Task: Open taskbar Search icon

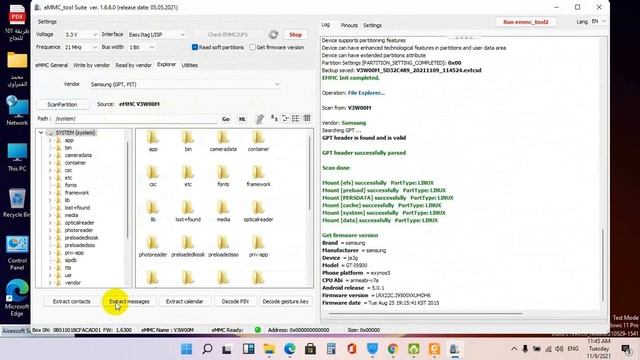Action: pyautogui.click(x=207, y=349)
